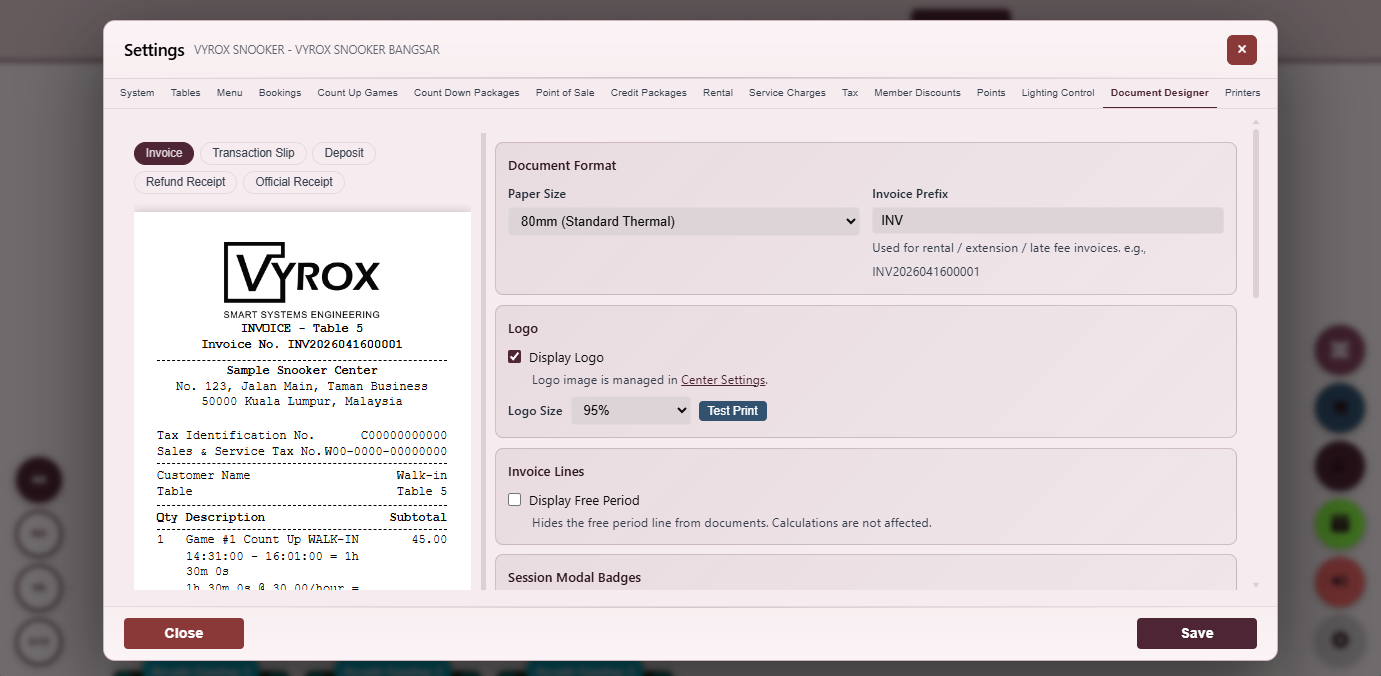
Task: Follow the Center Settings link
Action: pyautogui.click(x=723, y=380)
